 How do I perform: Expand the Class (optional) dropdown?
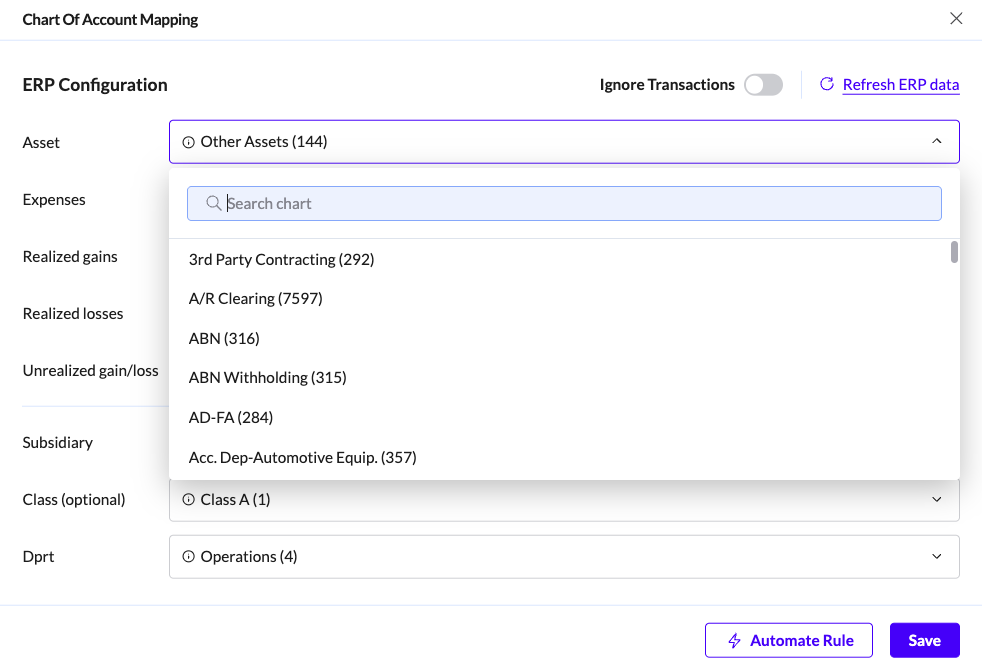(x=936, y=499)
